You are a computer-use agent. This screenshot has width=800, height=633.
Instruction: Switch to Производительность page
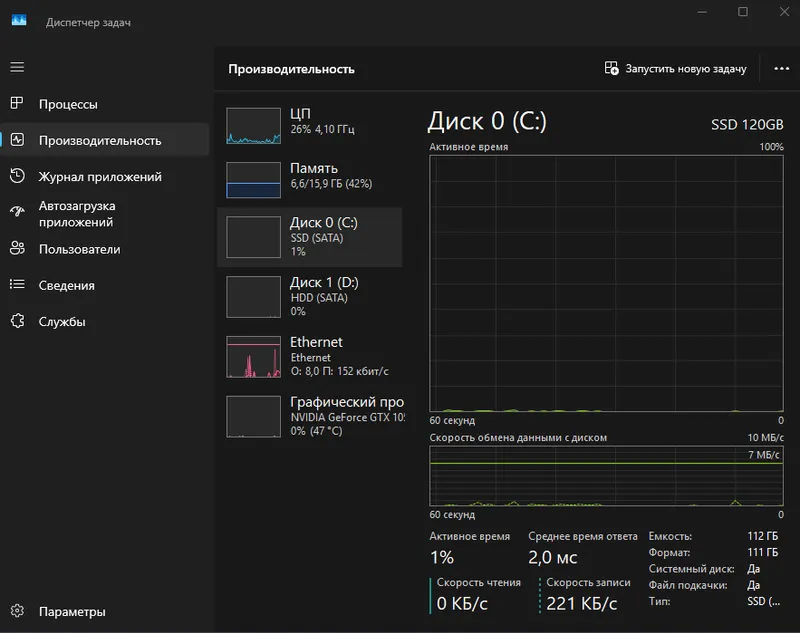tap(105, 140)
